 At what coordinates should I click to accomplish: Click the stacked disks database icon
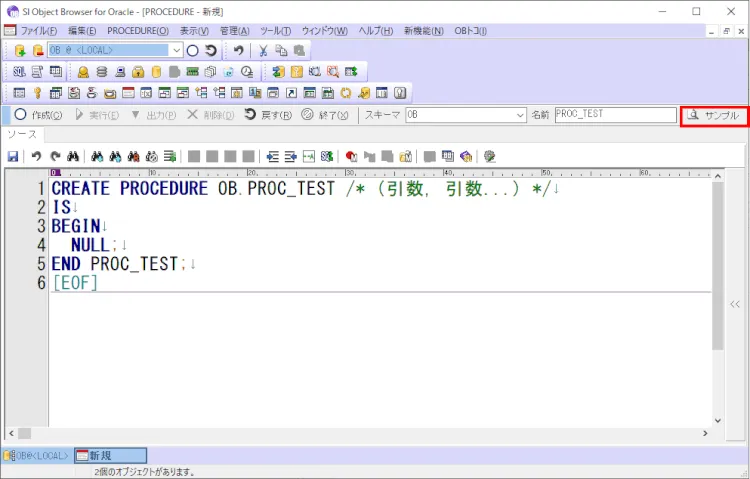click(101, 72)
